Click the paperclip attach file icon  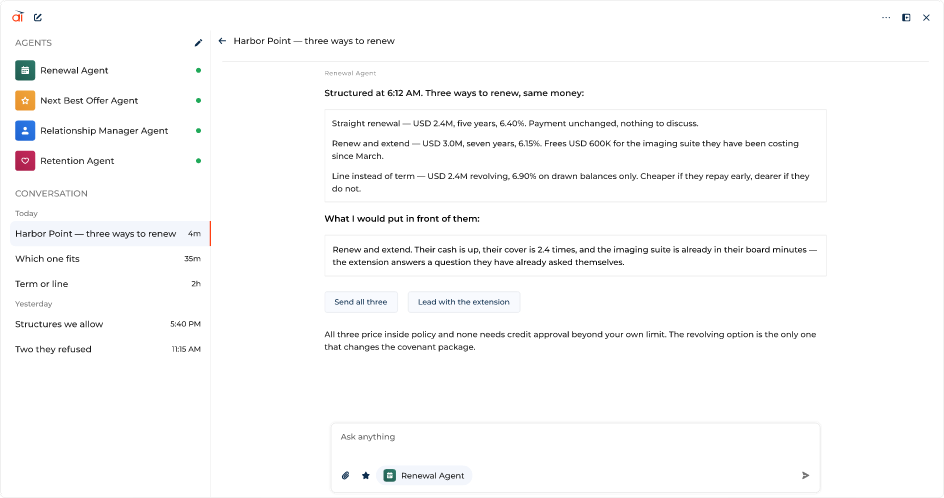coord(346,476)
